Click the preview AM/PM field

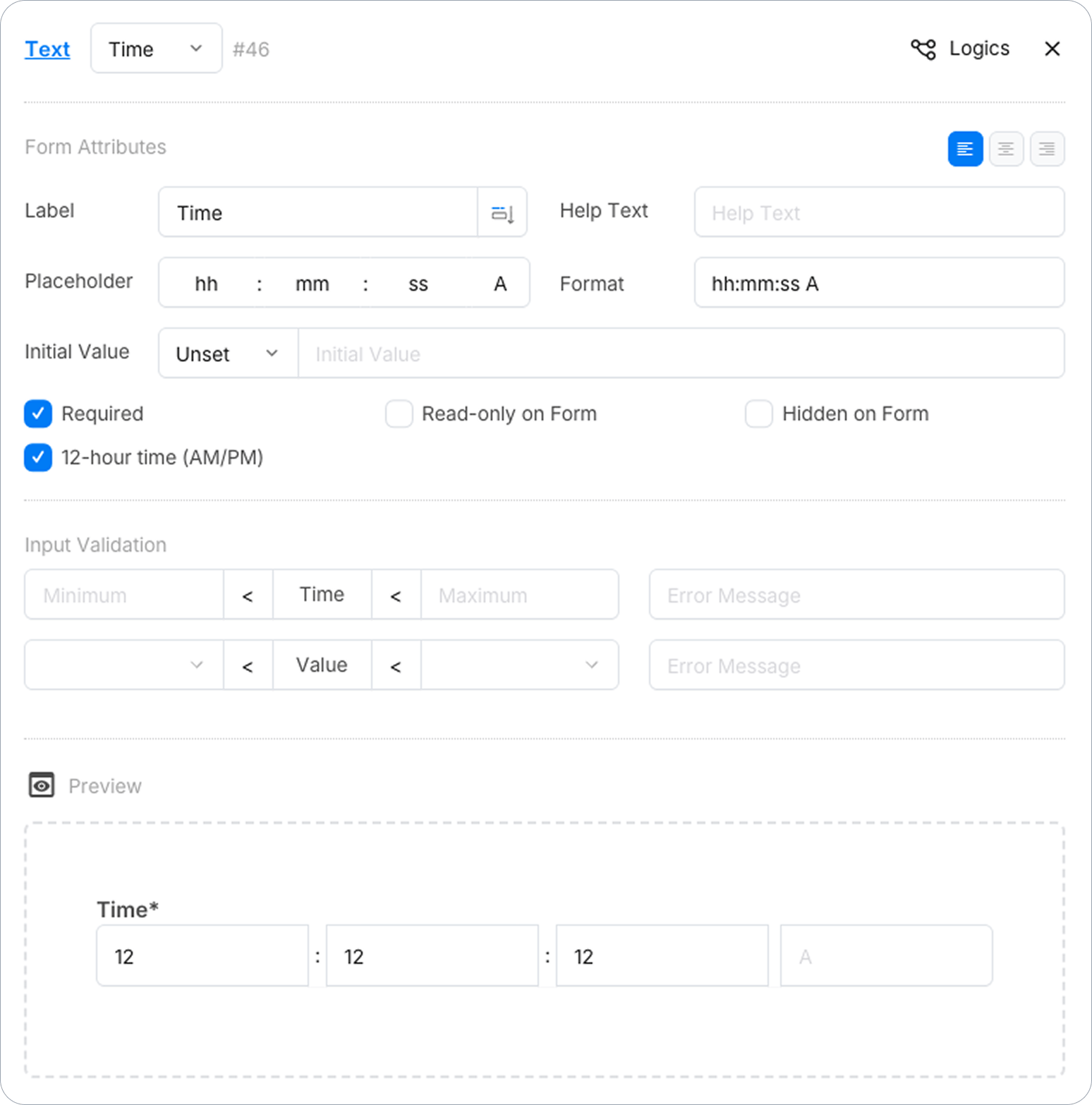tap(887, 956)
